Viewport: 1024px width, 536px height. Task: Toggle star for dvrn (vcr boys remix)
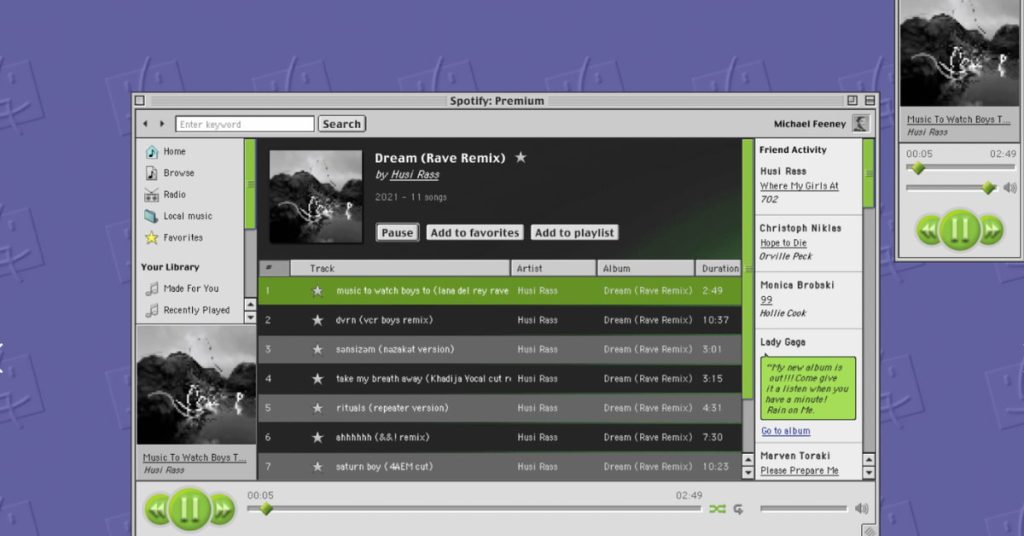coord(317,321)
